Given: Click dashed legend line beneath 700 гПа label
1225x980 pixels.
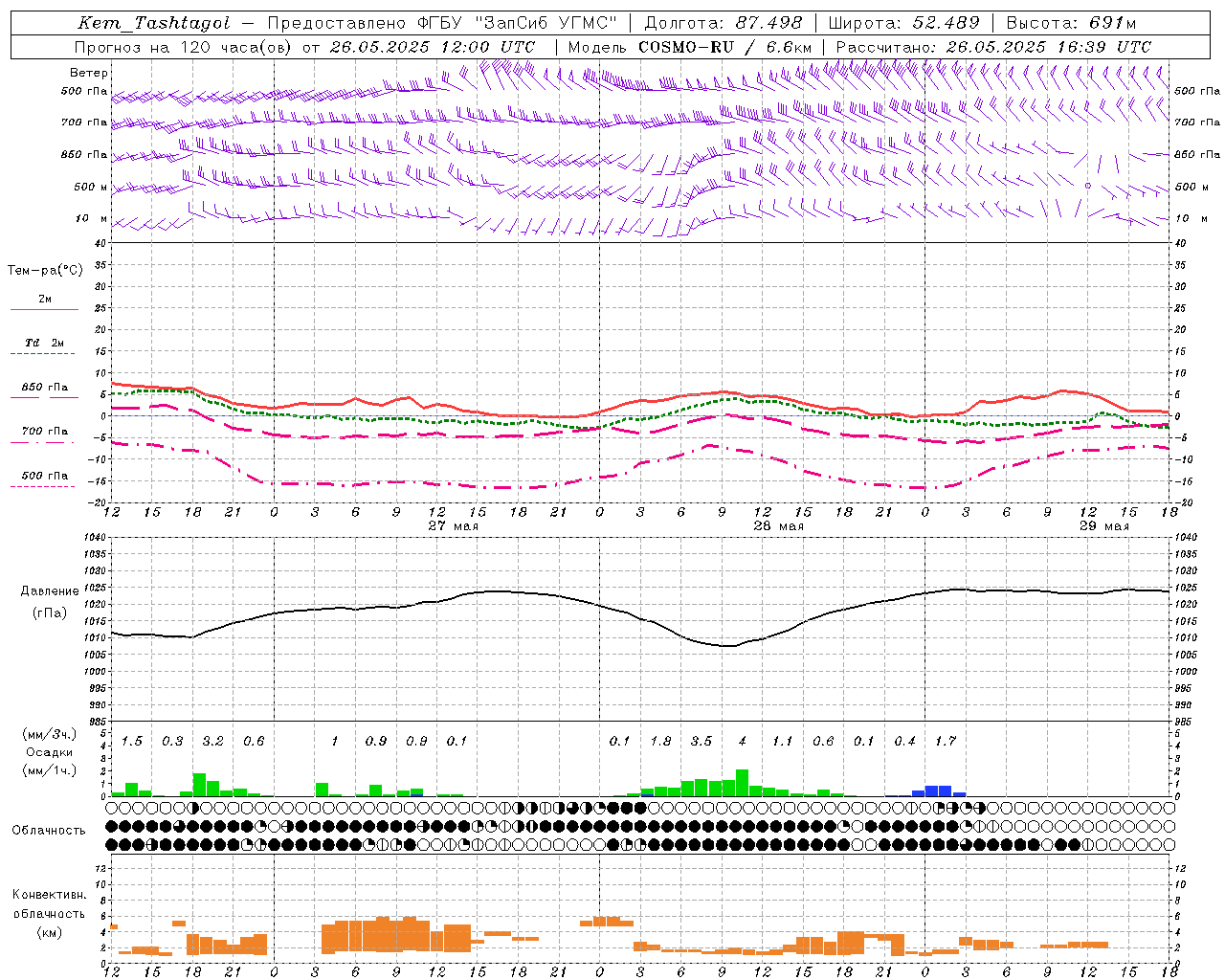Looking at the screenshot, I should (x=44, y=443).
